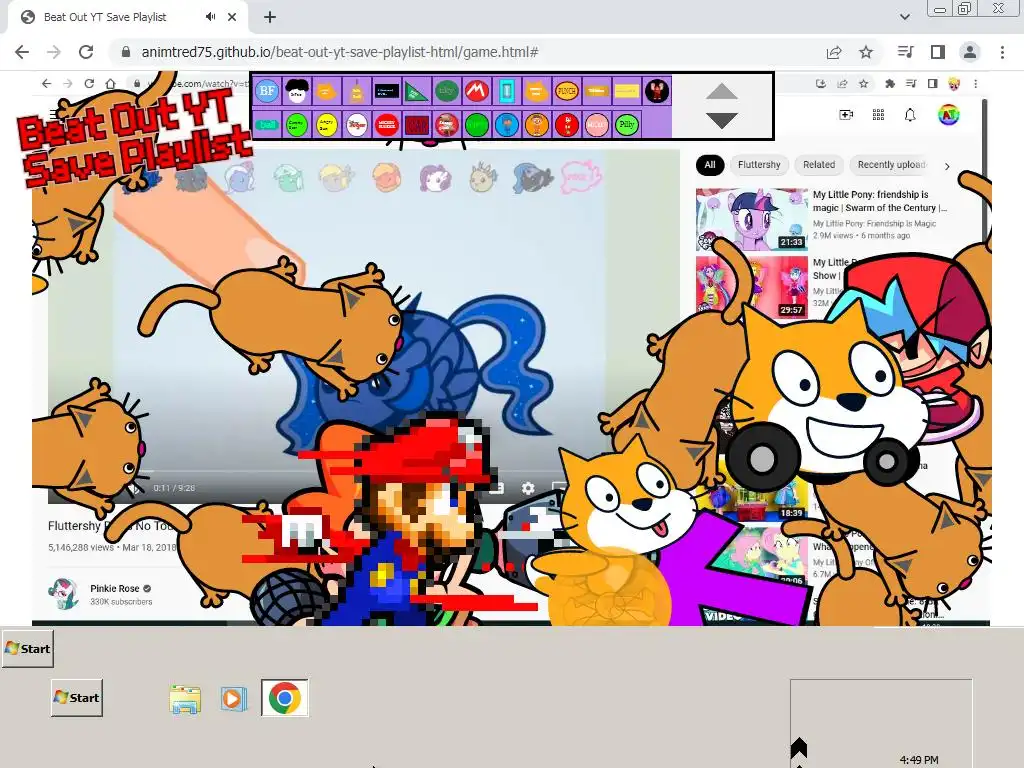Open the YouTube account avatar

point(948,115)
